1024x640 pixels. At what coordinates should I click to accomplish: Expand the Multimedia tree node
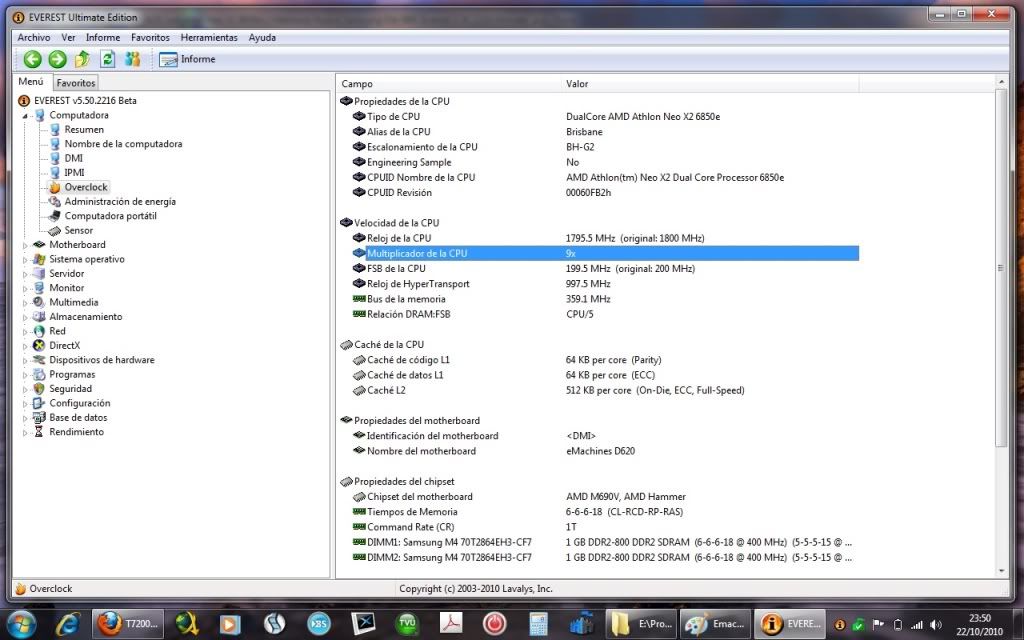coord(25,302)
